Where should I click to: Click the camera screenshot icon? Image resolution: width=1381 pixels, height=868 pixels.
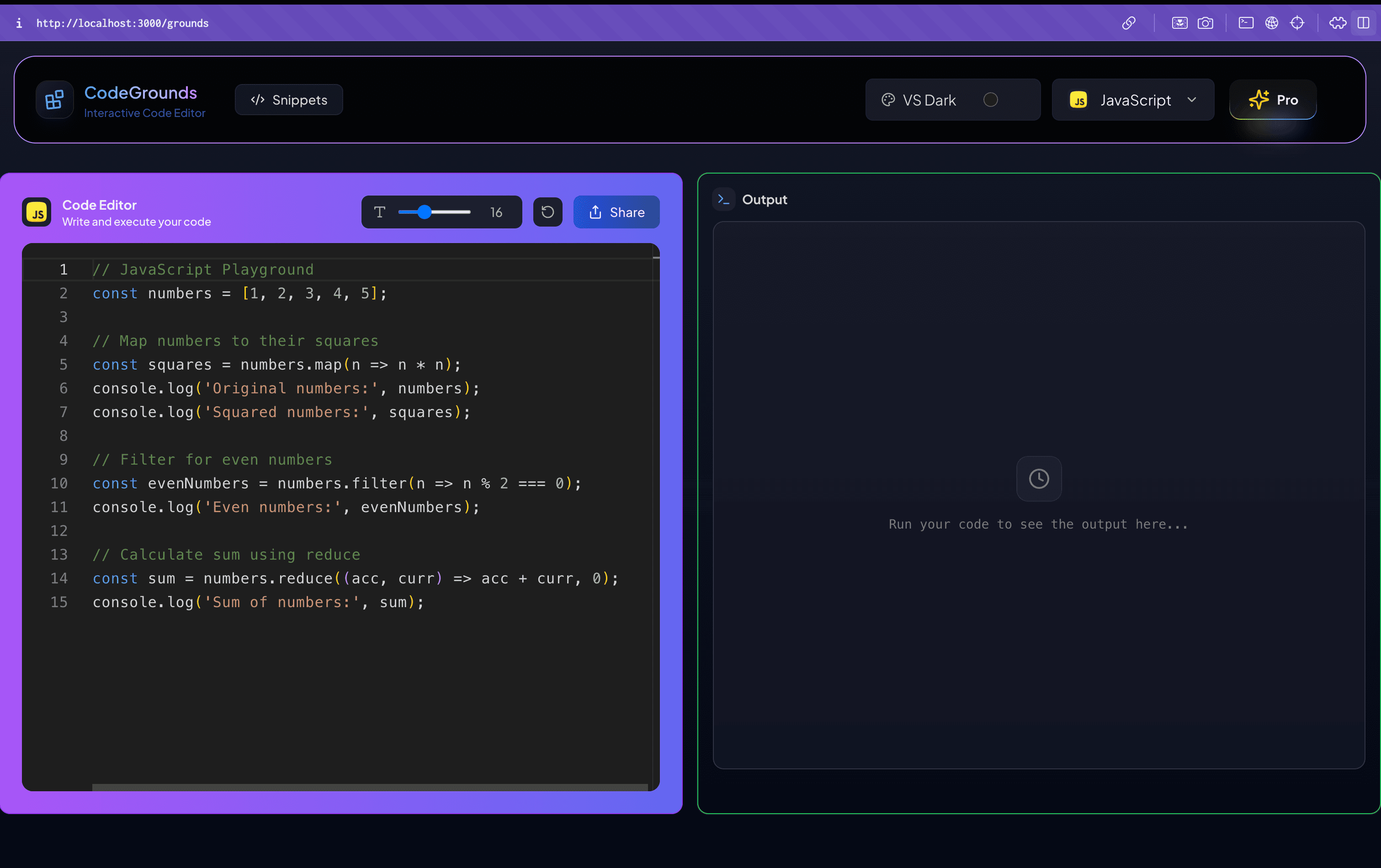click(x=1205, y=23)
